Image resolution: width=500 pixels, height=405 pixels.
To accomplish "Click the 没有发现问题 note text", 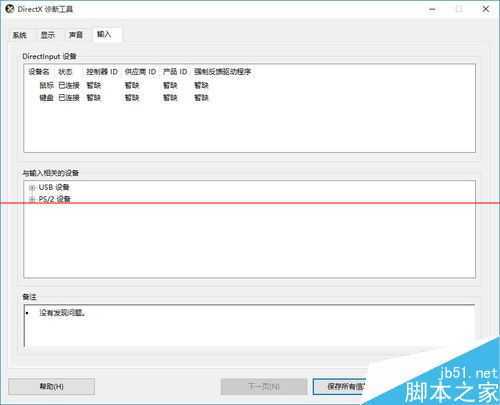I will click(x=63, y=313).
